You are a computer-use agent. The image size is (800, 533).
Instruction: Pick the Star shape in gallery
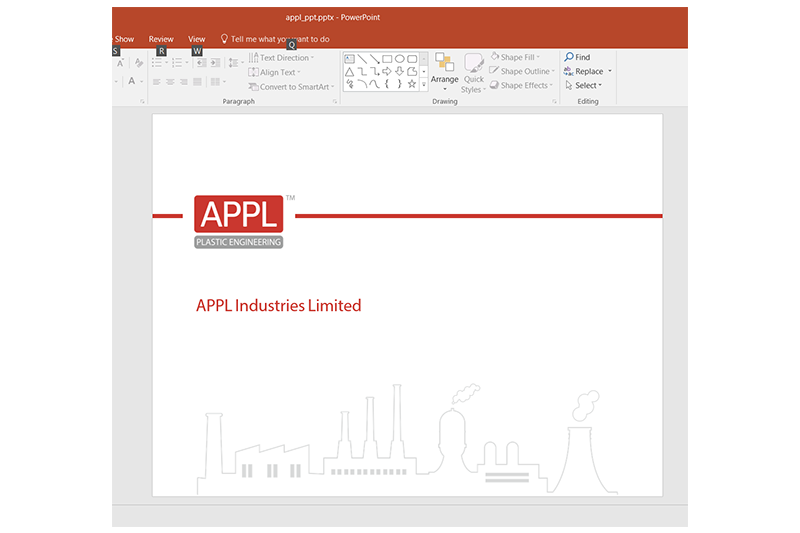pos(412,84)
